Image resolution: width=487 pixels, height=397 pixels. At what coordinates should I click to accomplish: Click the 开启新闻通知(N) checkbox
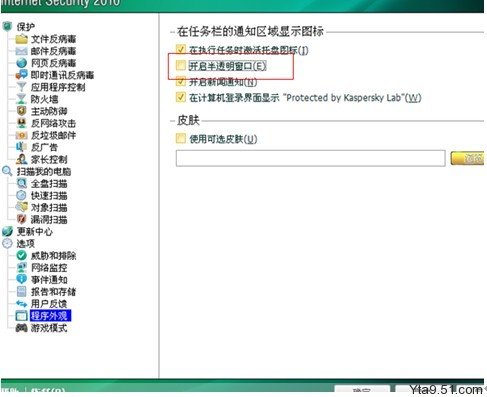[x=181, y=81]
